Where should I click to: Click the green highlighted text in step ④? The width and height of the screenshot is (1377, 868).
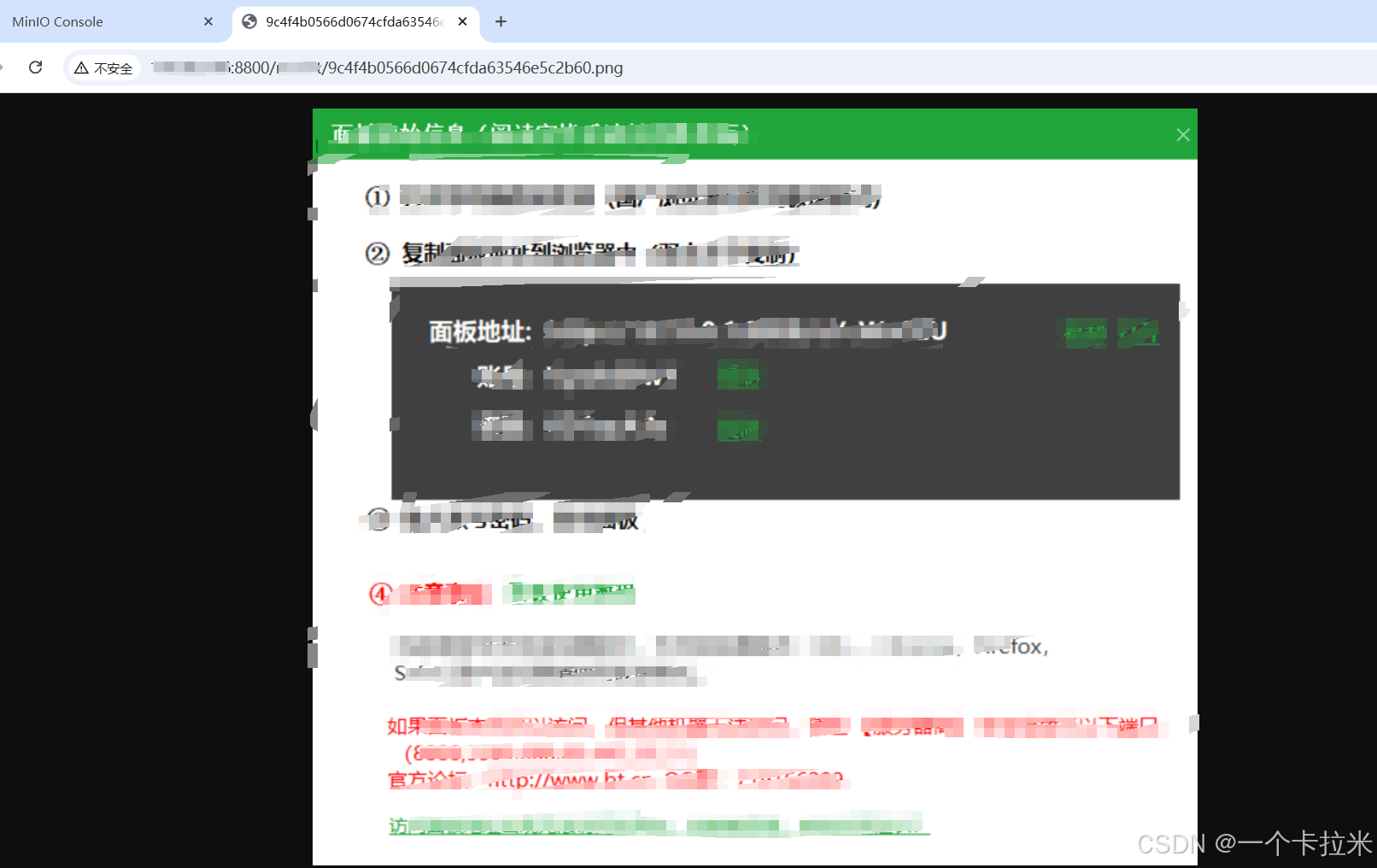coord(569,591)
